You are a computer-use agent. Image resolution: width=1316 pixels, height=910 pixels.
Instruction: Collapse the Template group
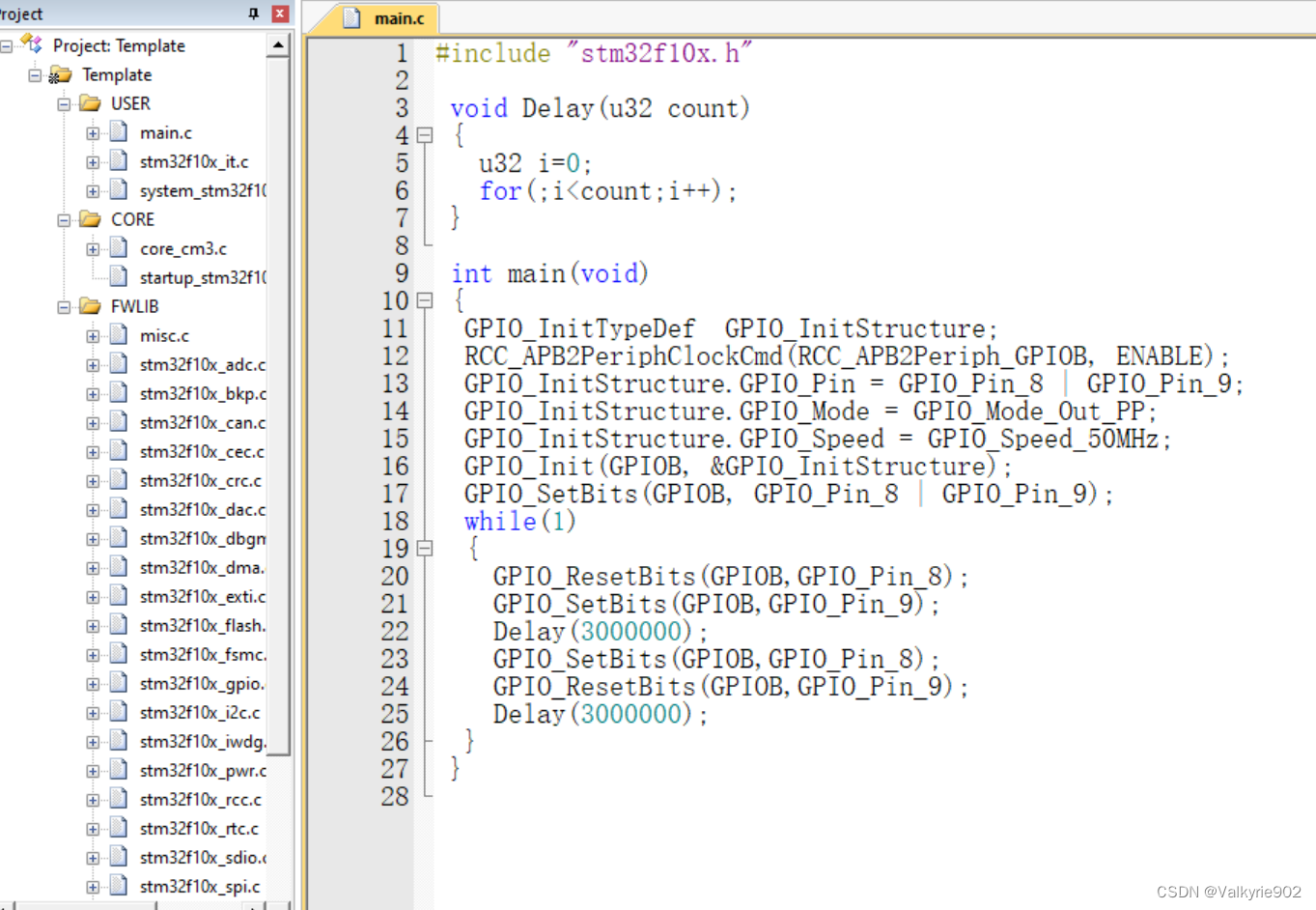35,74
